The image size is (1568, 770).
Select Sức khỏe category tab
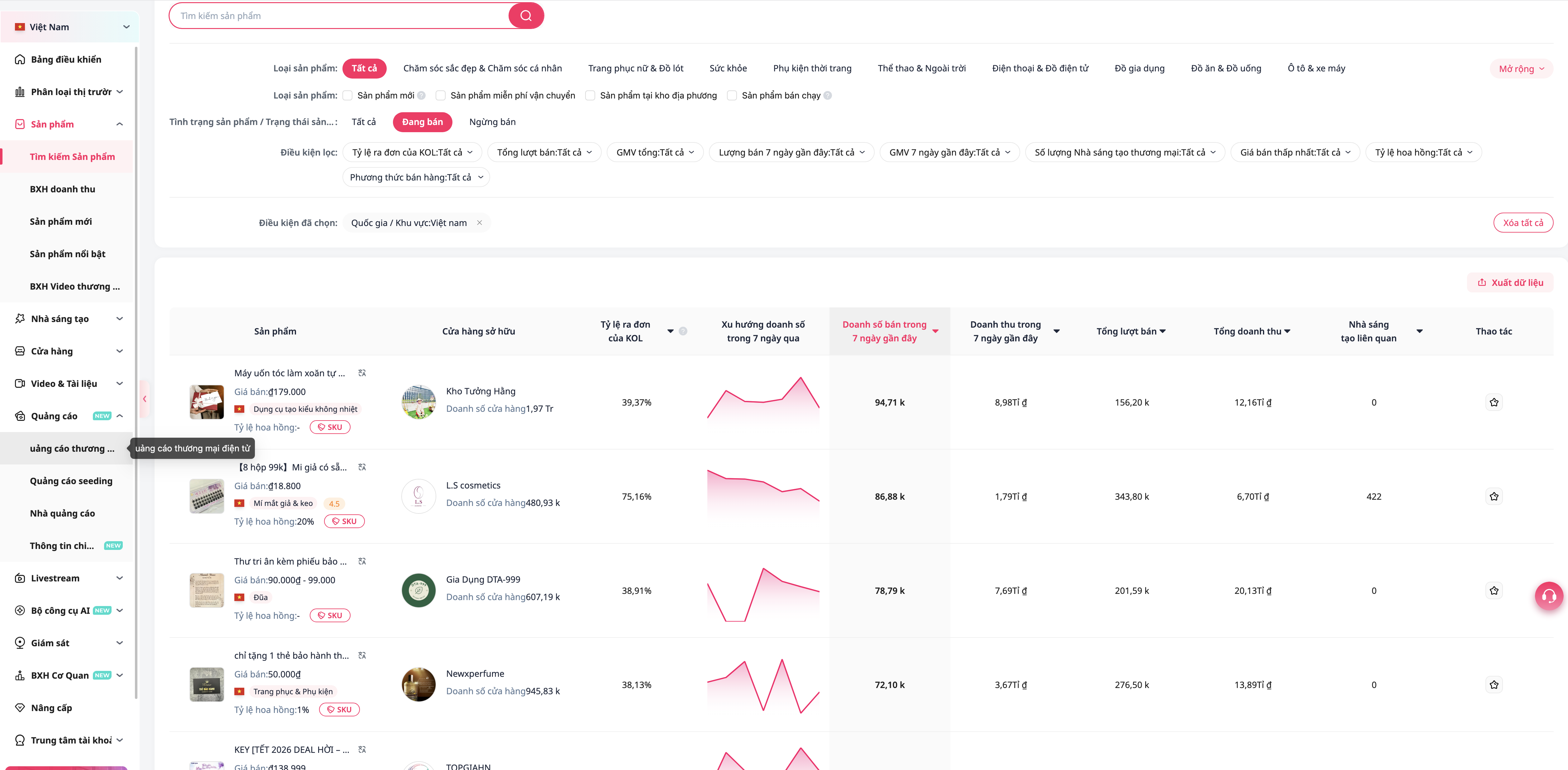[x=727, y=68]
